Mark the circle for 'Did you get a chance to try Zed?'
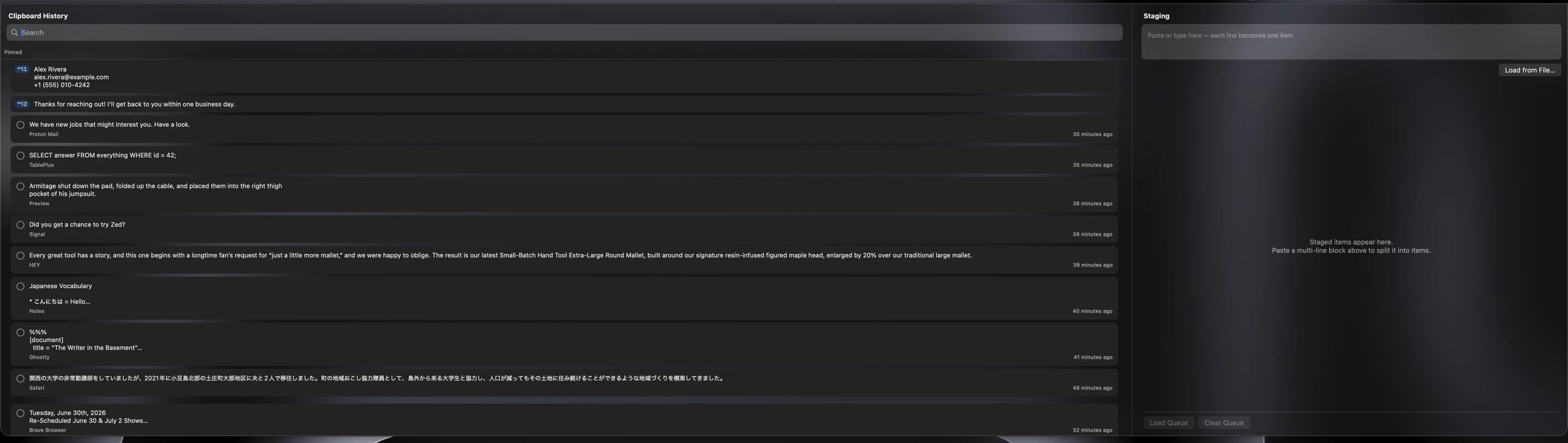 coord(21,225)
